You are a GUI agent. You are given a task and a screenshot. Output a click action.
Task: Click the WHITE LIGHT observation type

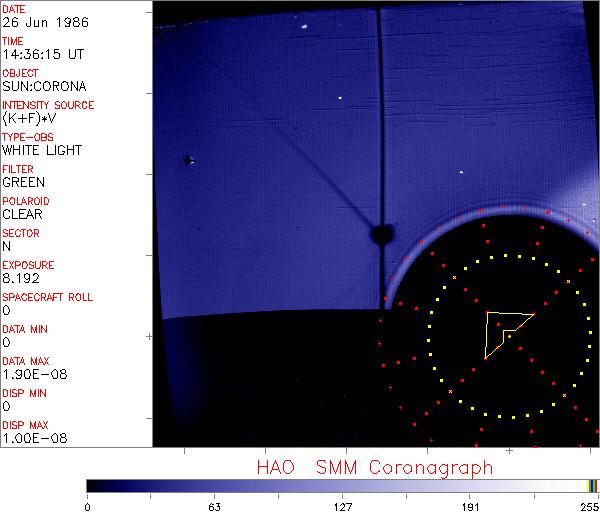(x=42, y=150)
